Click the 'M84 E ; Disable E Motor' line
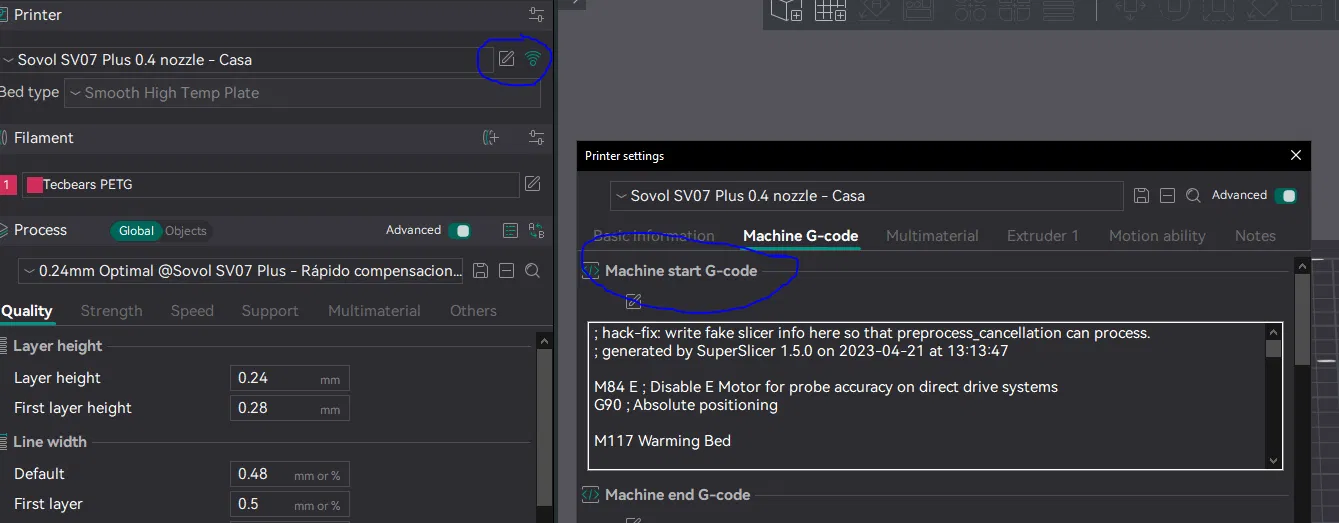This screenshot has width=1339, height=523. pyautogui.click(x=826, y=387)
